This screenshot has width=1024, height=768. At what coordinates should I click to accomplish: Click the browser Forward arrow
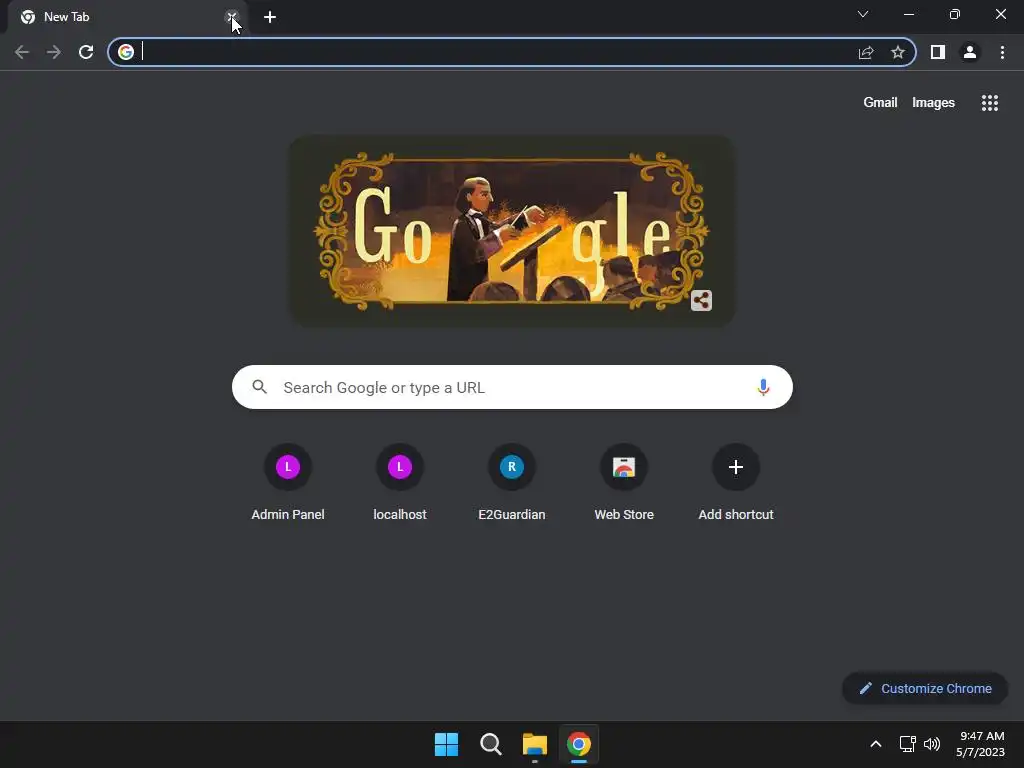pyautogui.click(x=54, y=52)
